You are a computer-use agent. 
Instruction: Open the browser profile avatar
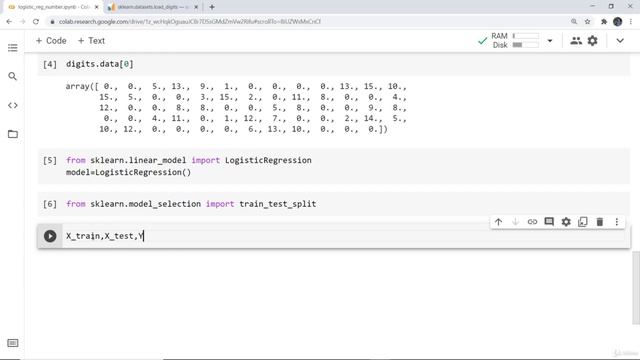point(618,22)
